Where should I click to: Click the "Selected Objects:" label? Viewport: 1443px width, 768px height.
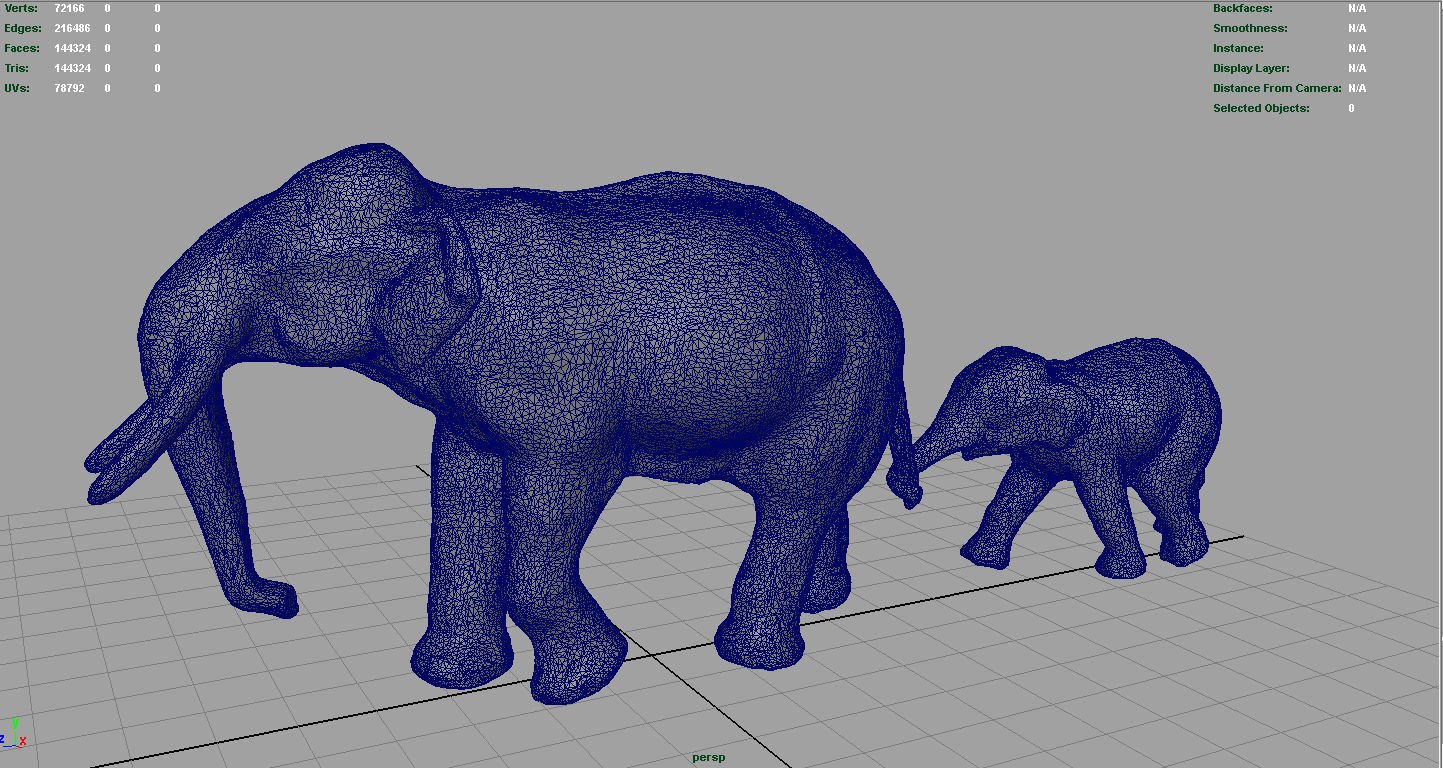(1261, 108)
